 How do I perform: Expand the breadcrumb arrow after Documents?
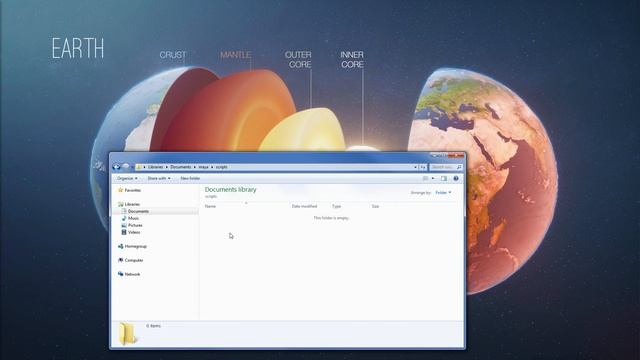point(194,167)
